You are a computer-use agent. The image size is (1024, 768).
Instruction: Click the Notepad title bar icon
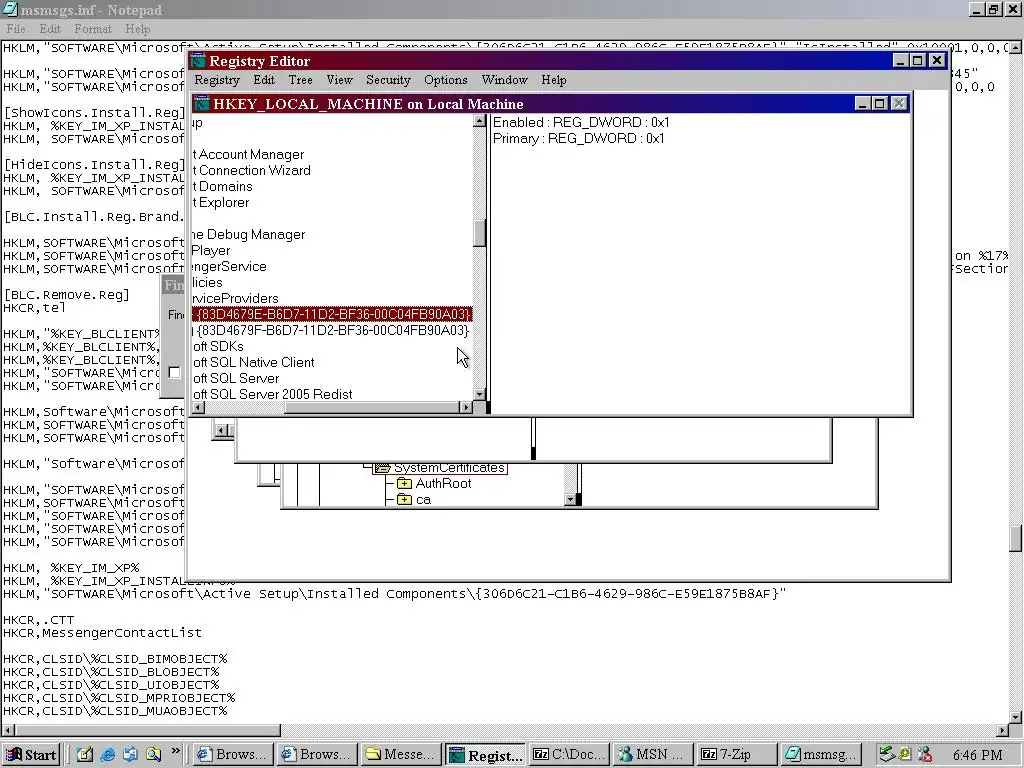click(10, 9)
